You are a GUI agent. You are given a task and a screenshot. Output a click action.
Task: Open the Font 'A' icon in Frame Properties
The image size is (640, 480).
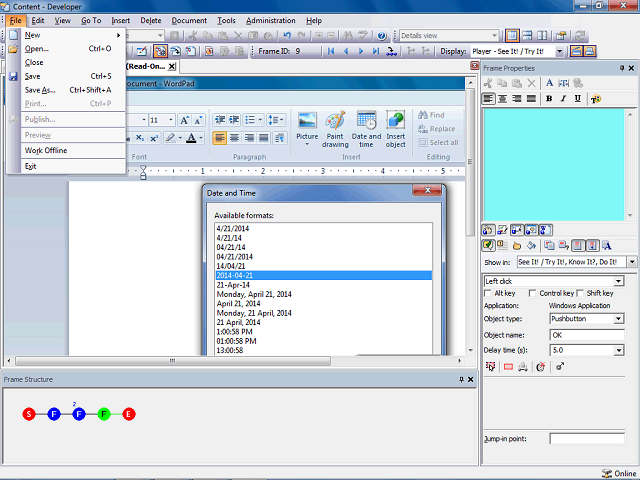(549, 83)
